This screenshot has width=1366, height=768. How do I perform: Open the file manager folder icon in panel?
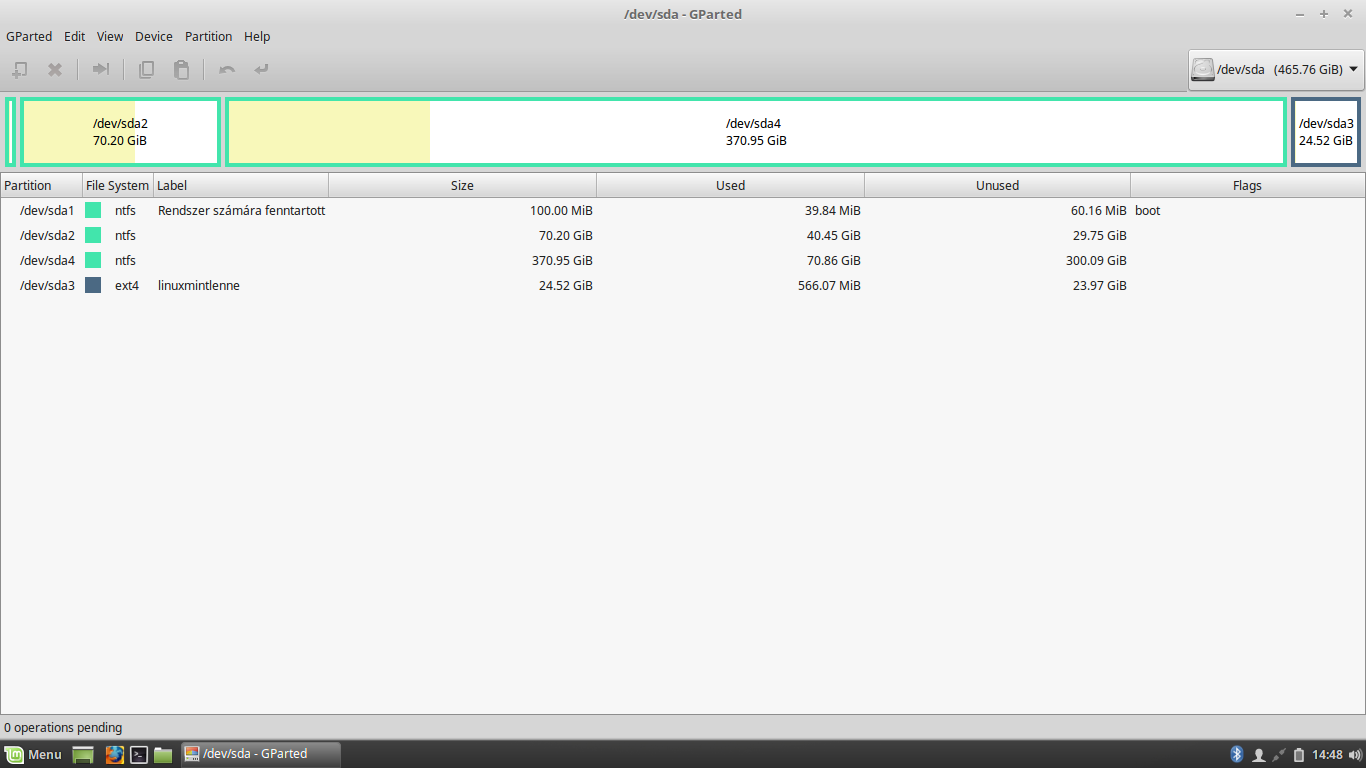pos(164,755)
